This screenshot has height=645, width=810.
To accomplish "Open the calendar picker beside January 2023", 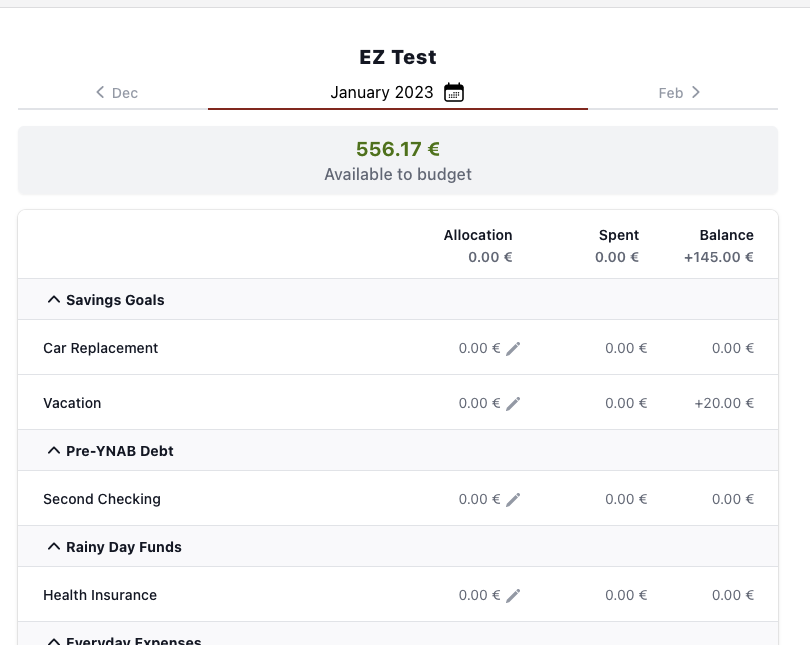I will (x=454, y=92).
